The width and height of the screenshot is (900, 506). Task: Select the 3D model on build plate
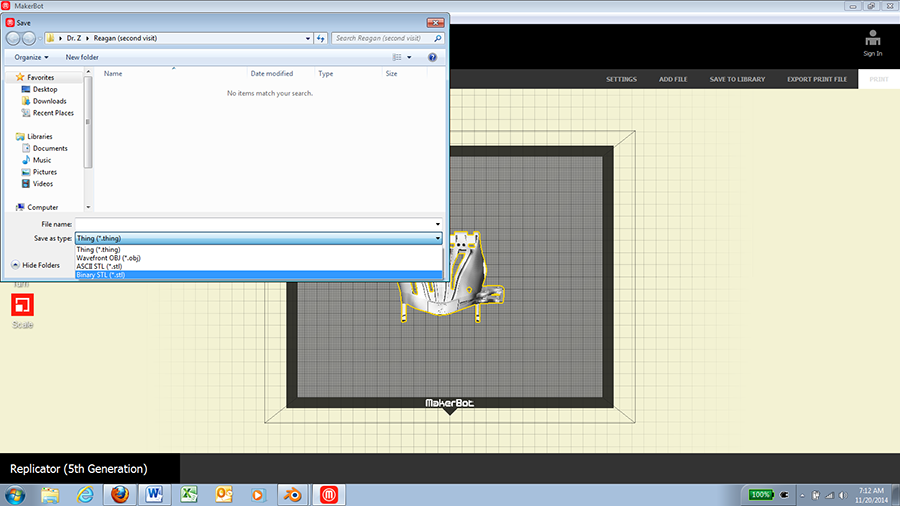pos(452,293)
